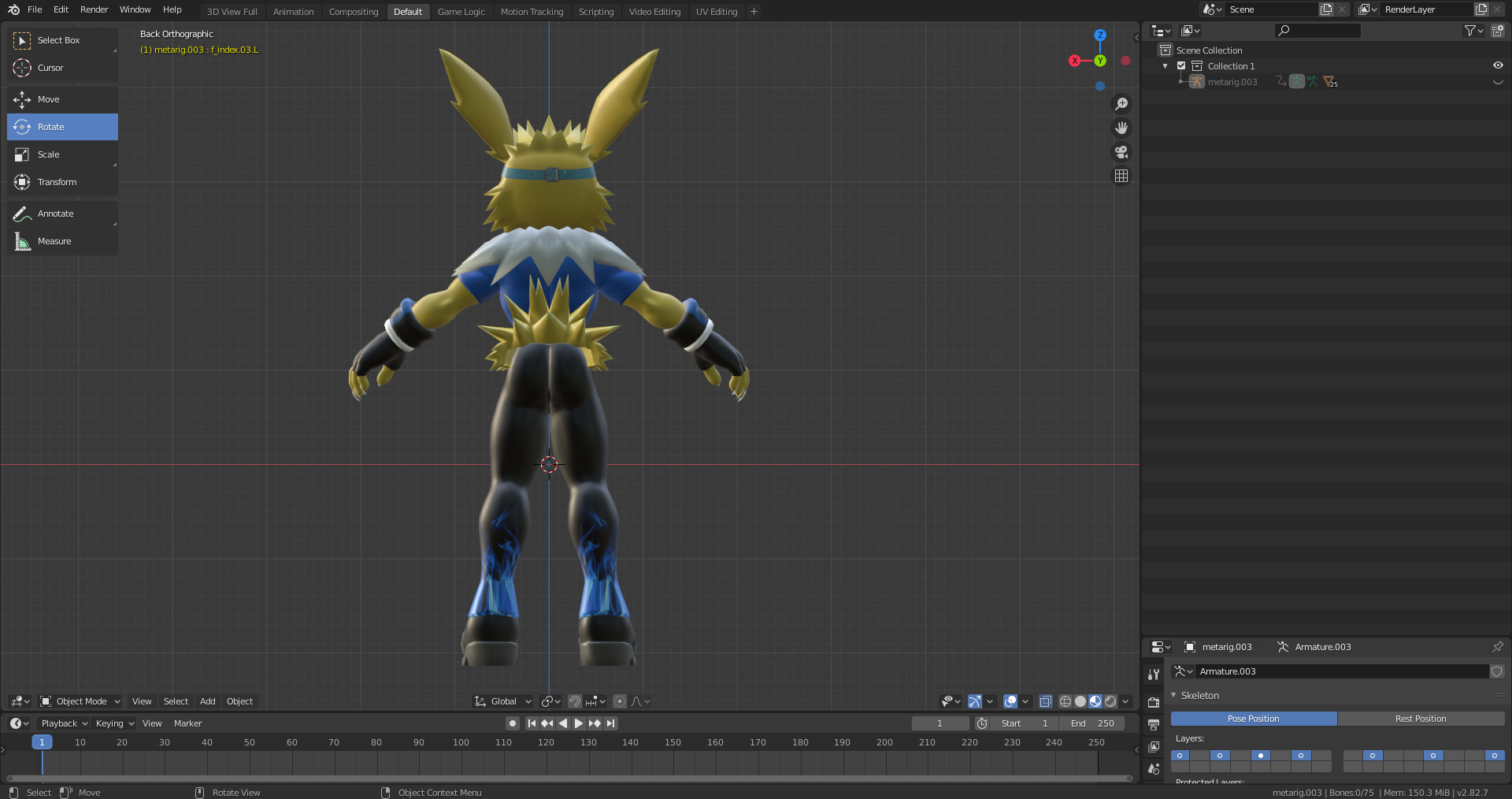Click the red X axis gizmo handle
The image size is (1512, 799).
pyautogui.click(x=1075, y=61)
